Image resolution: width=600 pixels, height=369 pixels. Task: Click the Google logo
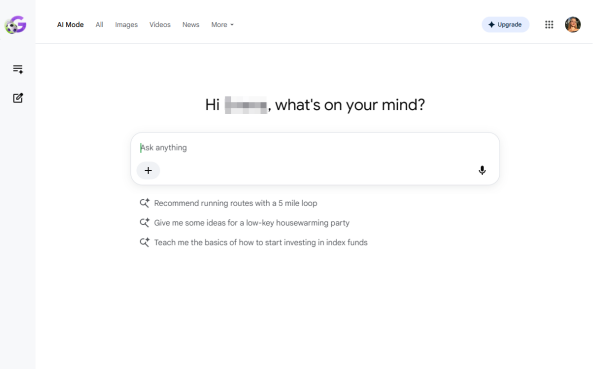tap(16, 25)
